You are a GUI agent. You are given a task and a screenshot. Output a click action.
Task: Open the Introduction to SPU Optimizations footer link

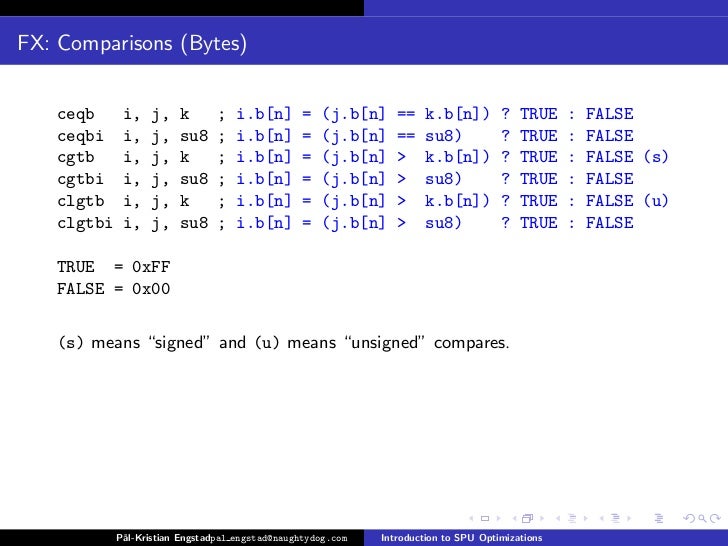click(462, 538)
